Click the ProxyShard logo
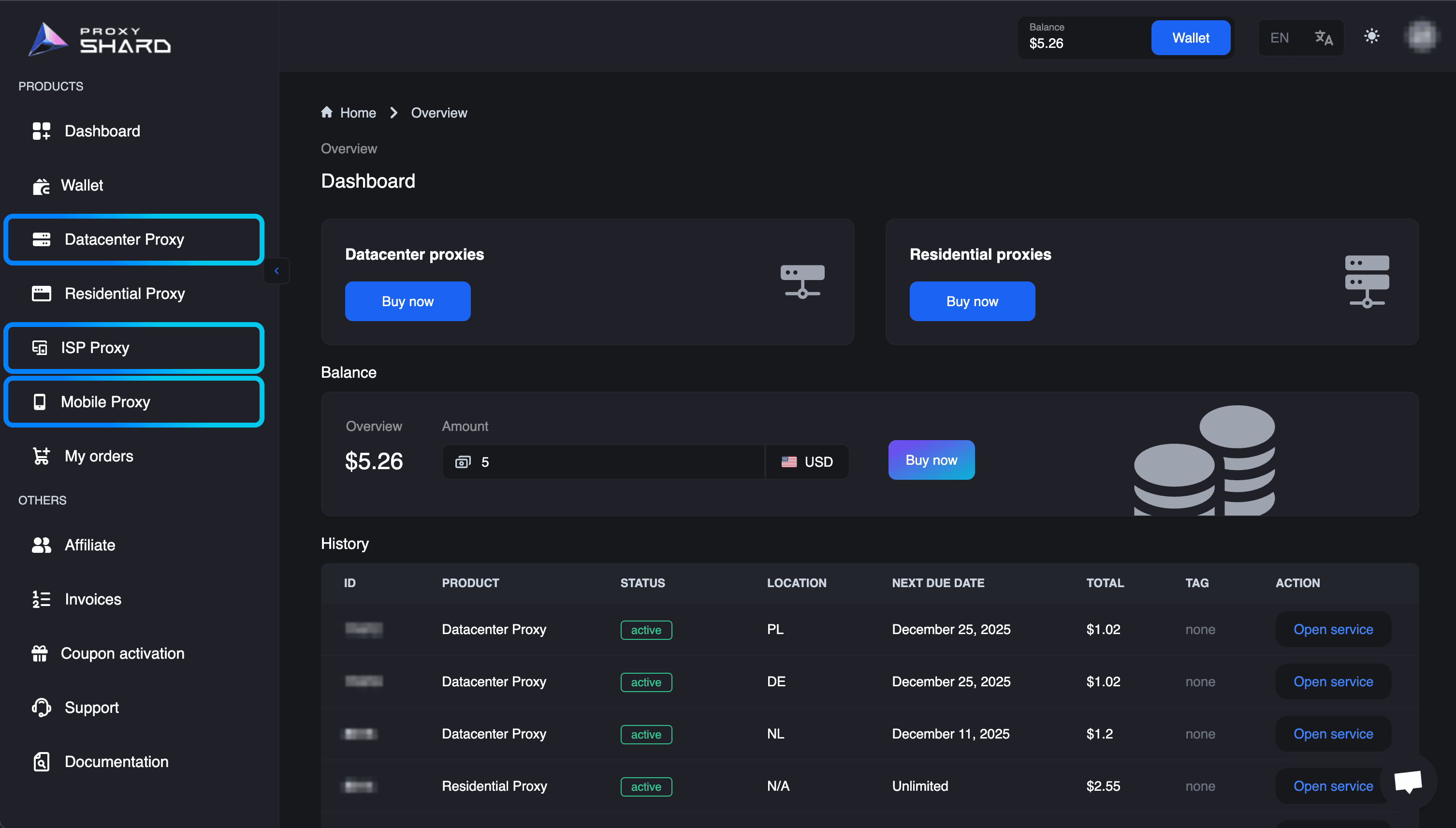This screenshot has height=828, width=1456. [100, 39]
